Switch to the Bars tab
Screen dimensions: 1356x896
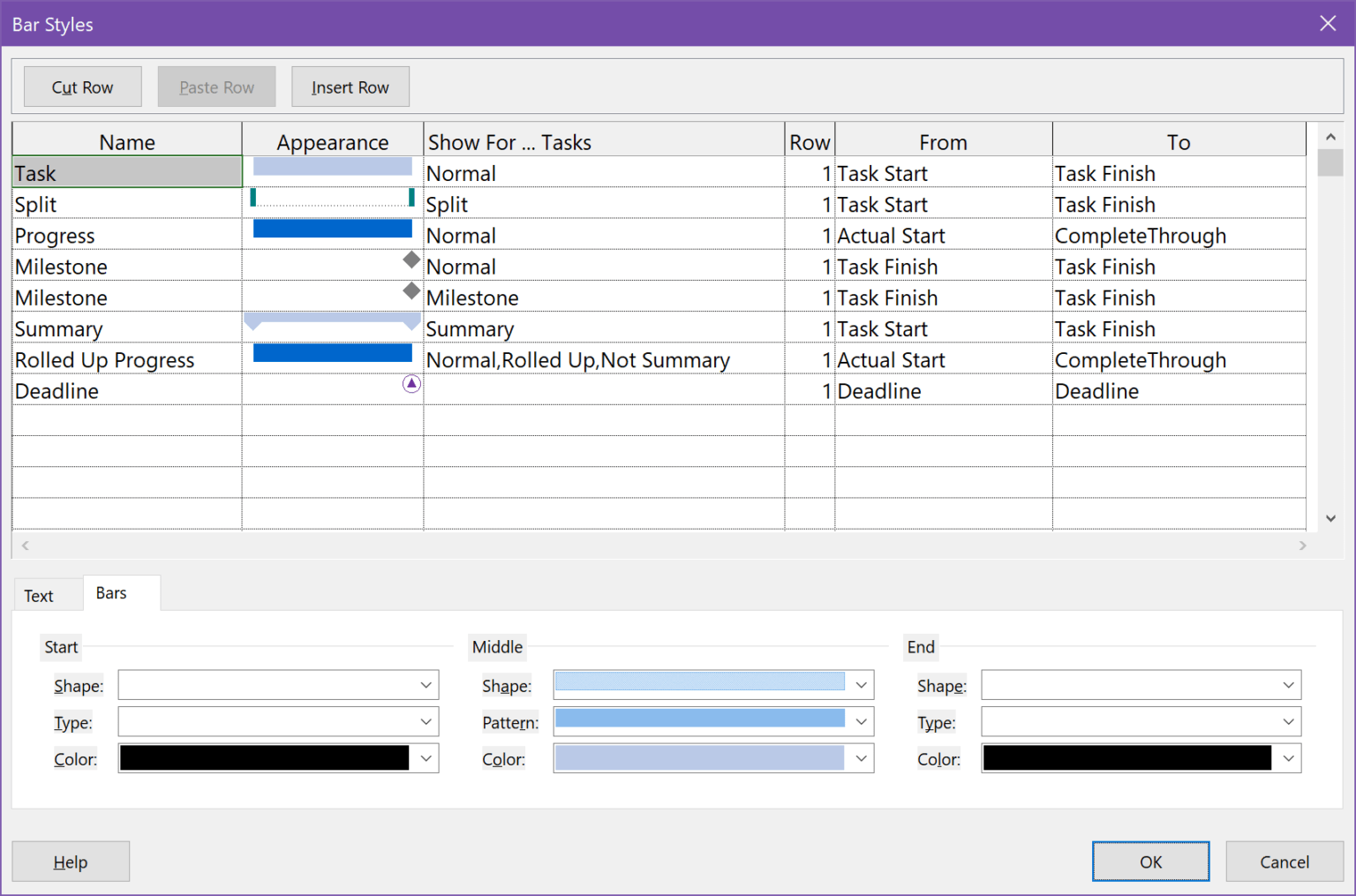coord(109,592)
